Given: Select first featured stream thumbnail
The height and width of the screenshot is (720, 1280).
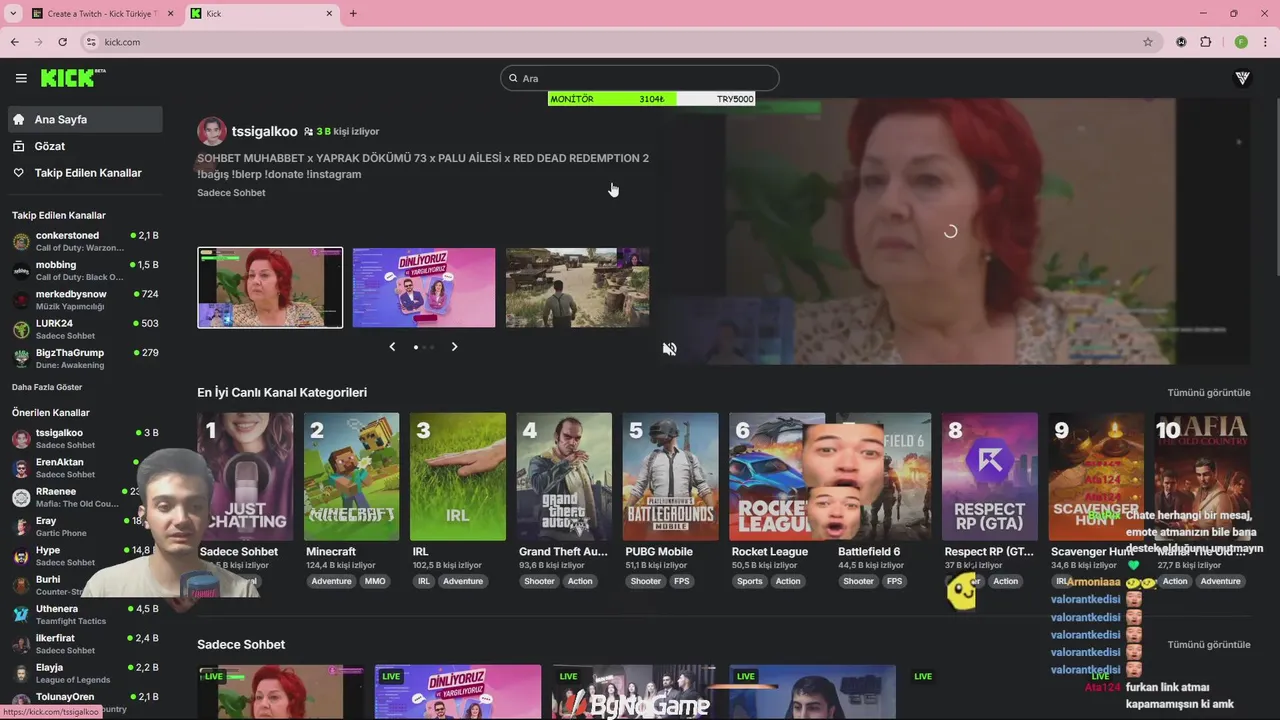Looking at the screenshot, I should click(x=270, y=288).
